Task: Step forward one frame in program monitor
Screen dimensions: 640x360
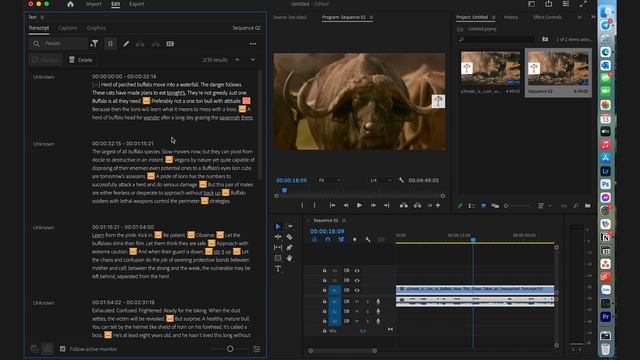Action: [373, 205]
